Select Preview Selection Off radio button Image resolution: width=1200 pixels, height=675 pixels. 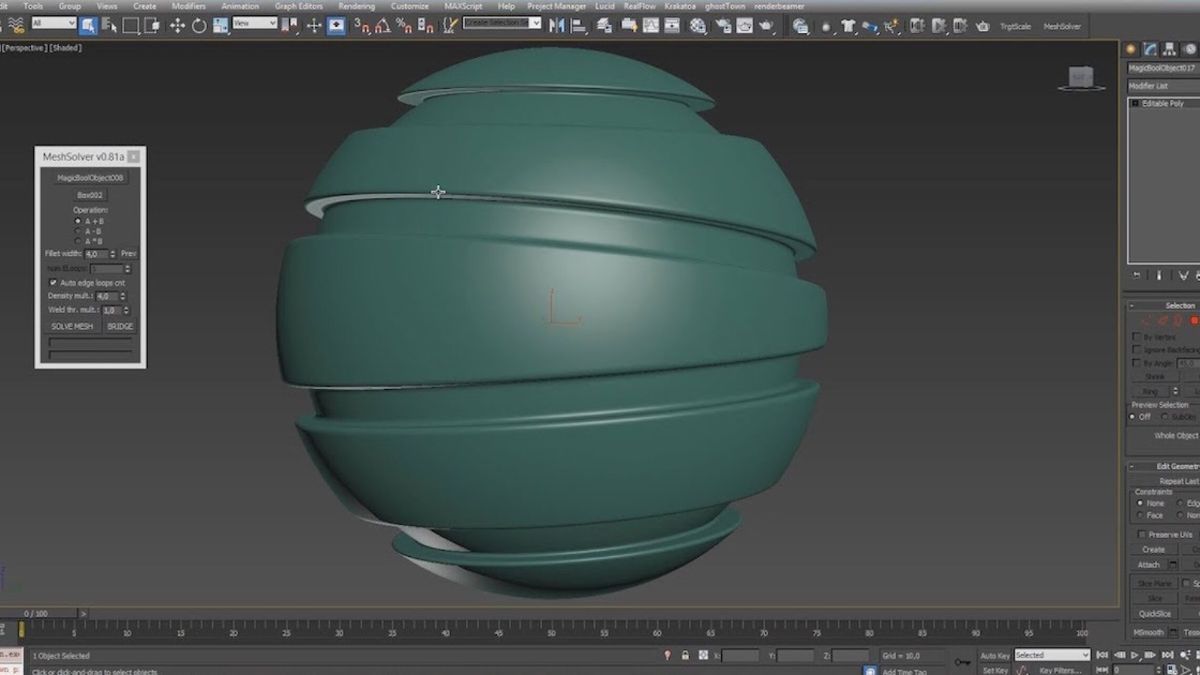click(1133, 416)
